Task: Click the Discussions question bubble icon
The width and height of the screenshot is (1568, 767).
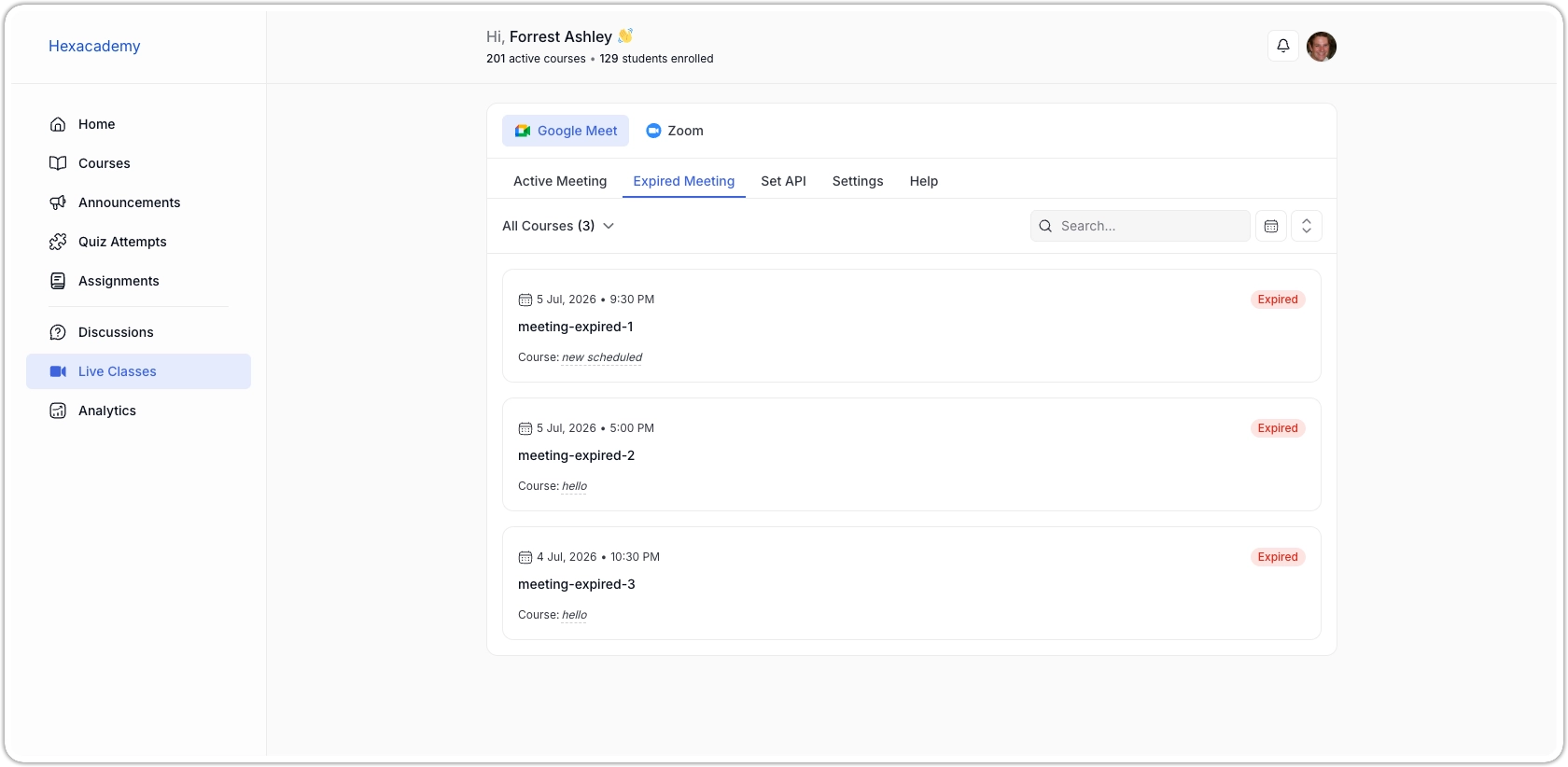Action: (x=58, y=332)
